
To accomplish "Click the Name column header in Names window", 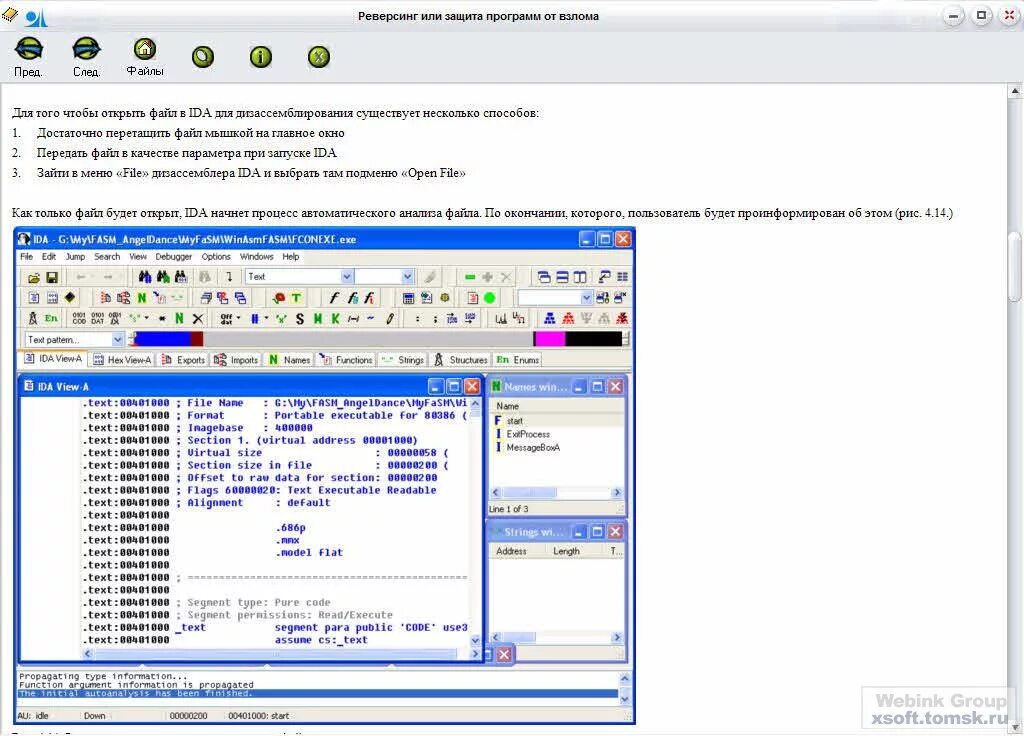I will coord(507,406).
